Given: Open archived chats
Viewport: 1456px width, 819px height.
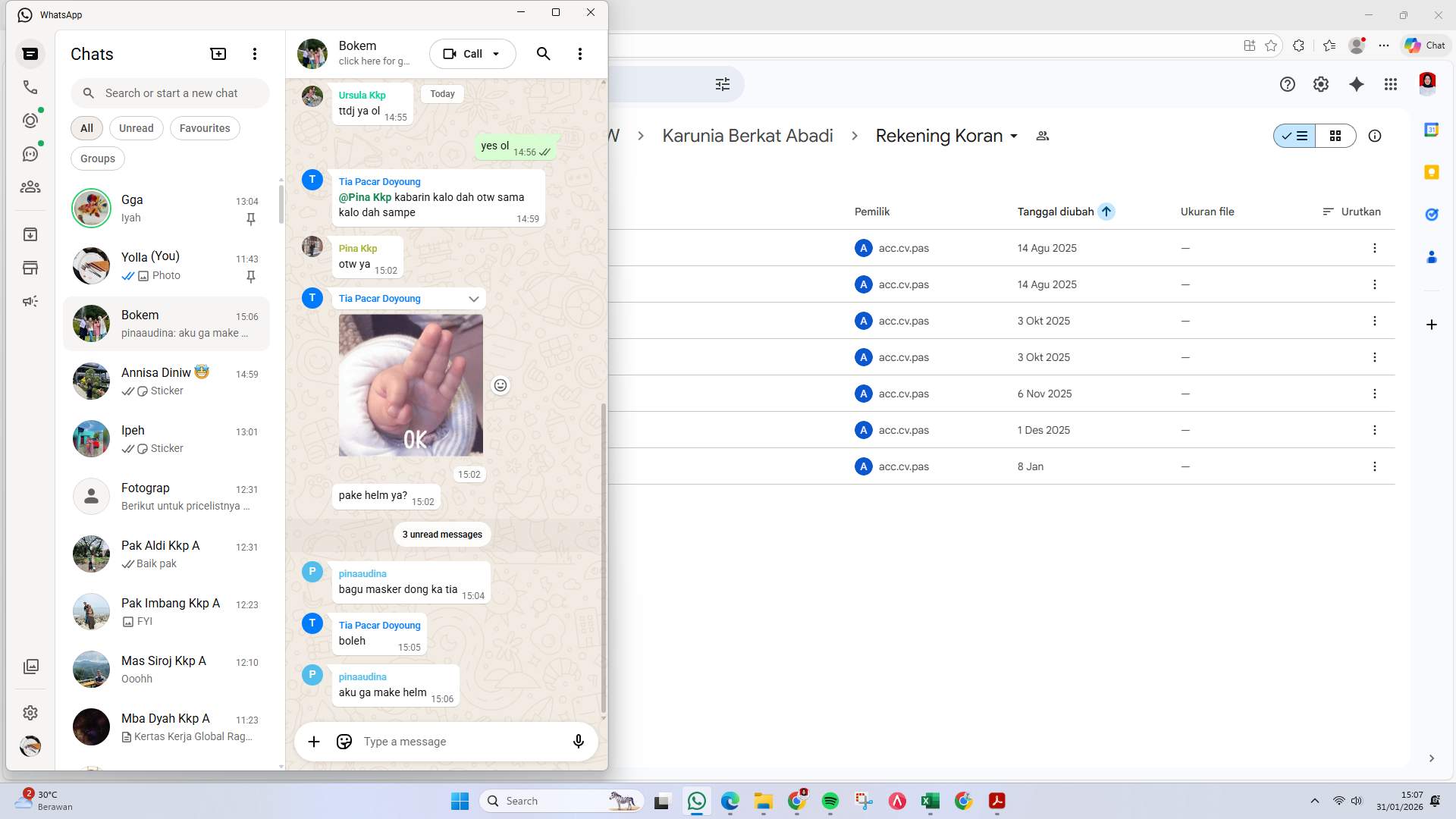Looking at the screenshot, I should point(30,234).
